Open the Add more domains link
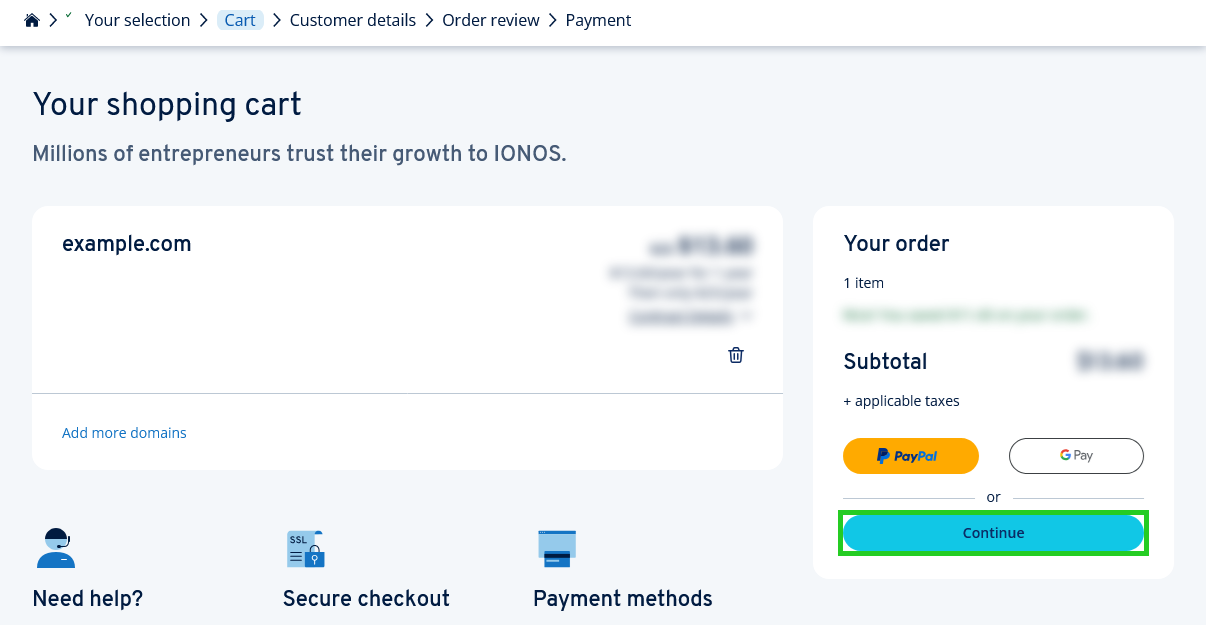Image resolution: width=1206 pixels, height=625 pixels. coord(124,433)
